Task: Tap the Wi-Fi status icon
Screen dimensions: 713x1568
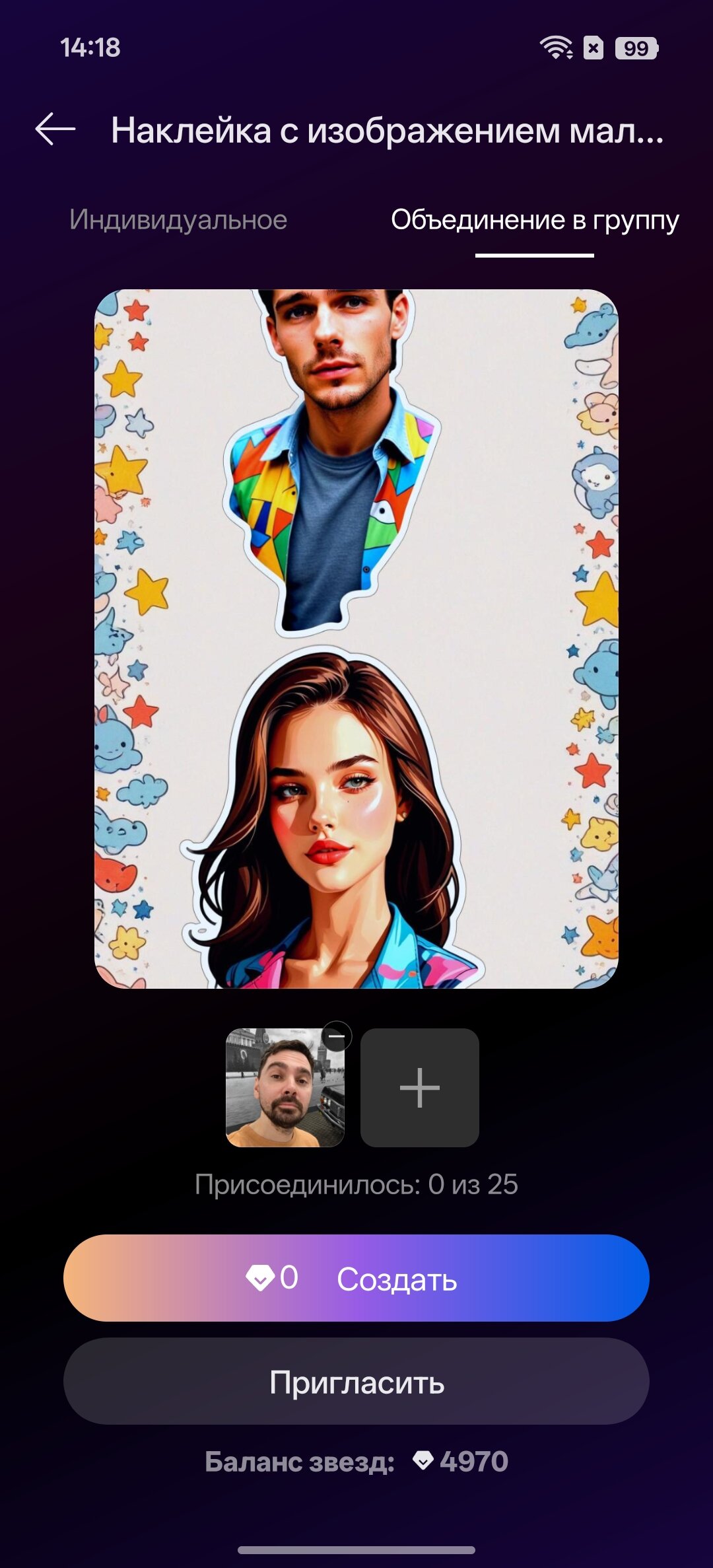Action: tap(556, 48)
